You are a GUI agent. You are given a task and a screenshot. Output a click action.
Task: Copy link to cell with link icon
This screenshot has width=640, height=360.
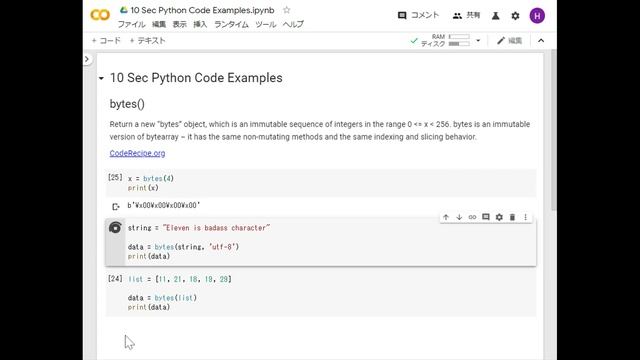[472, 217]
